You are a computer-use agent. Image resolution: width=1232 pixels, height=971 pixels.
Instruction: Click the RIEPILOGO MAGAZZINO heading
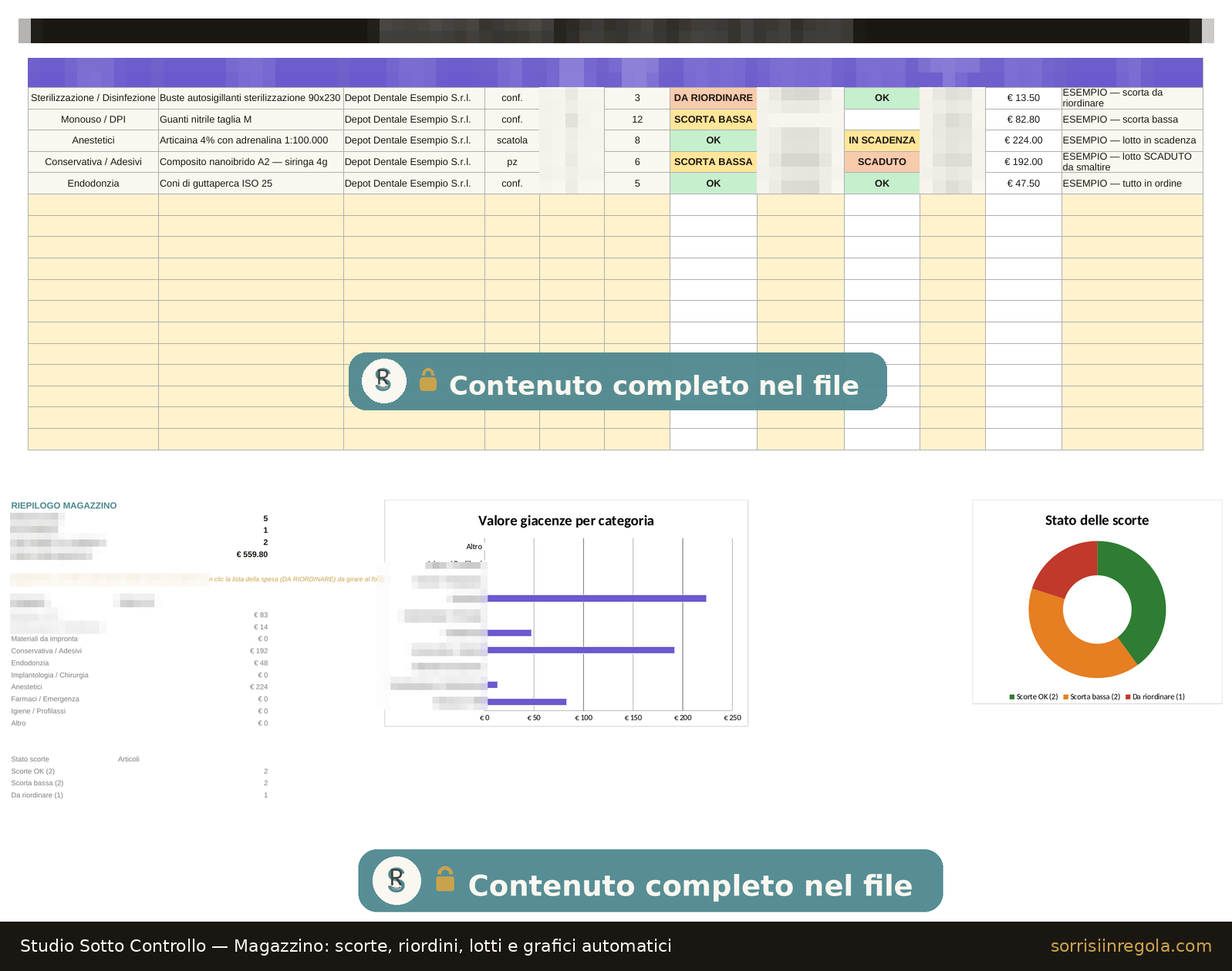click(x=64, y=506)
